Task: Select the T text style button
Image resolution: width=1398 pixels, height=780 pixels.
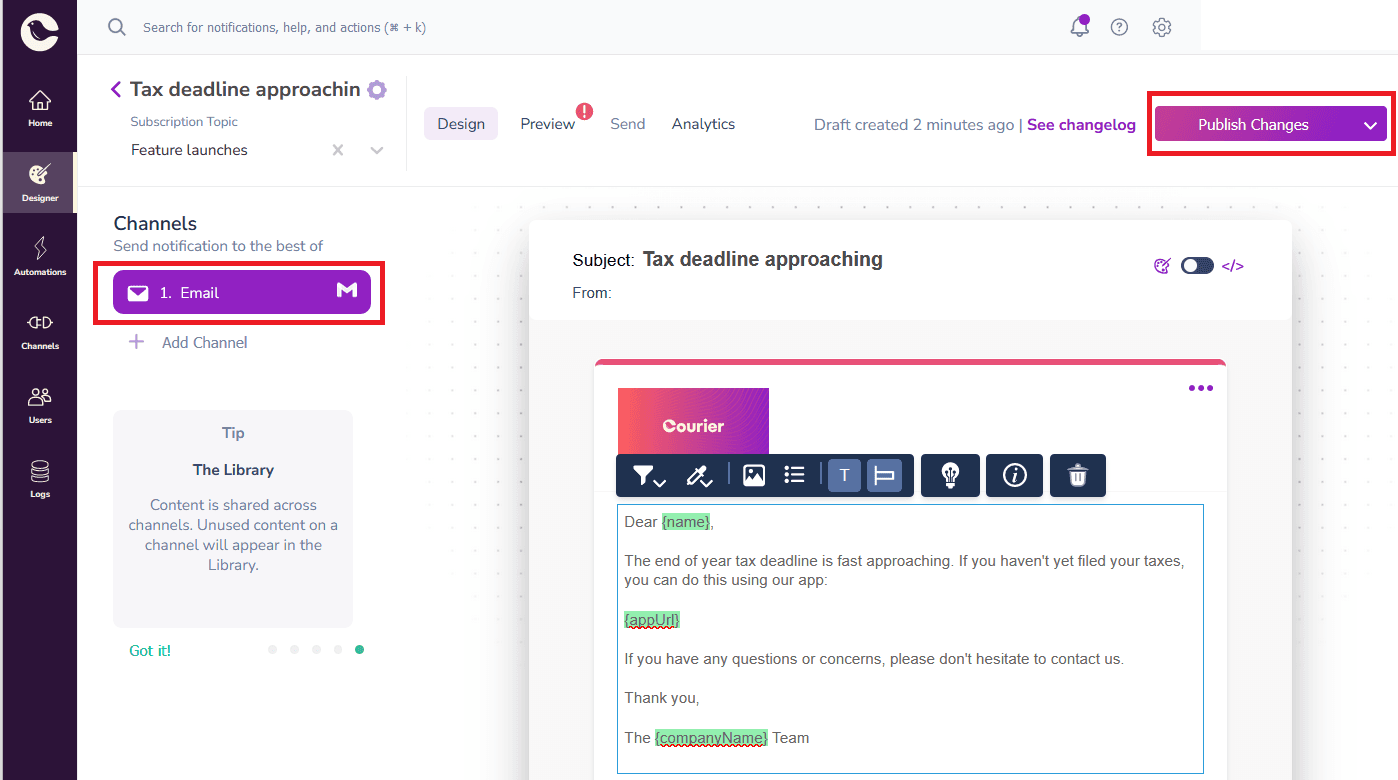Action: (x=844, y=475)
